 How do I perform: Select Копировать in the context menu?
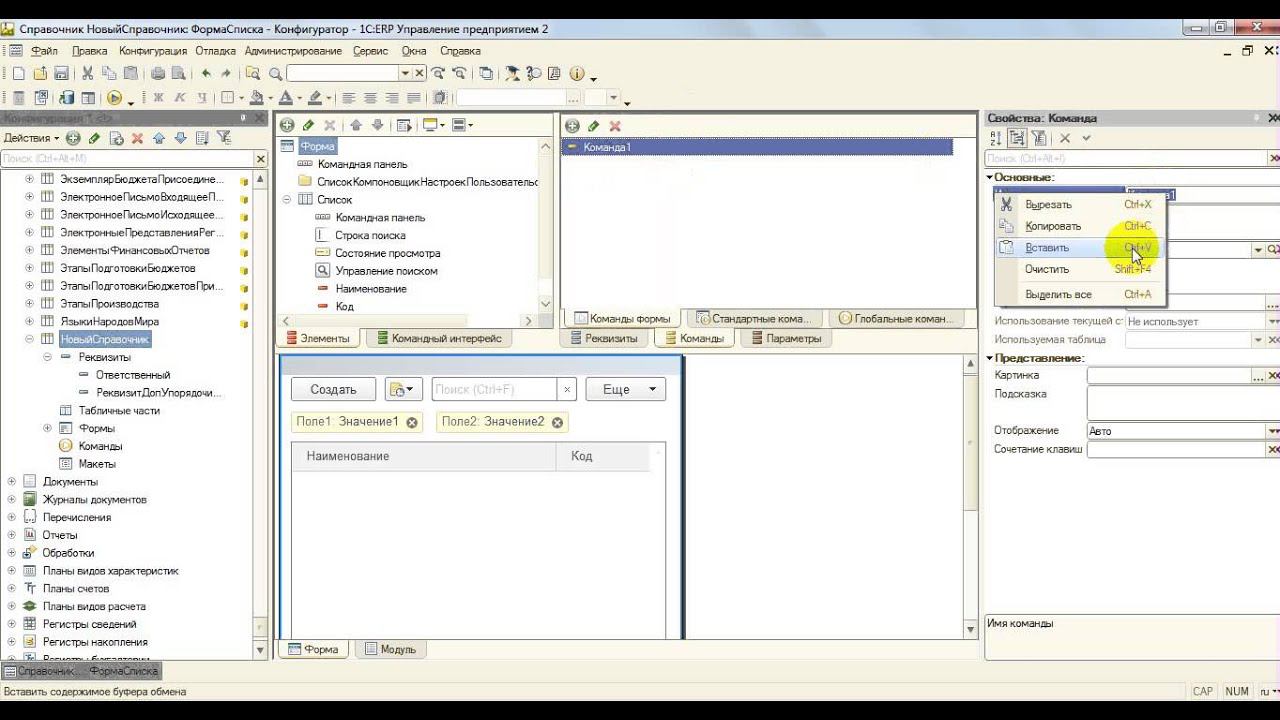tap(1080, 226)
